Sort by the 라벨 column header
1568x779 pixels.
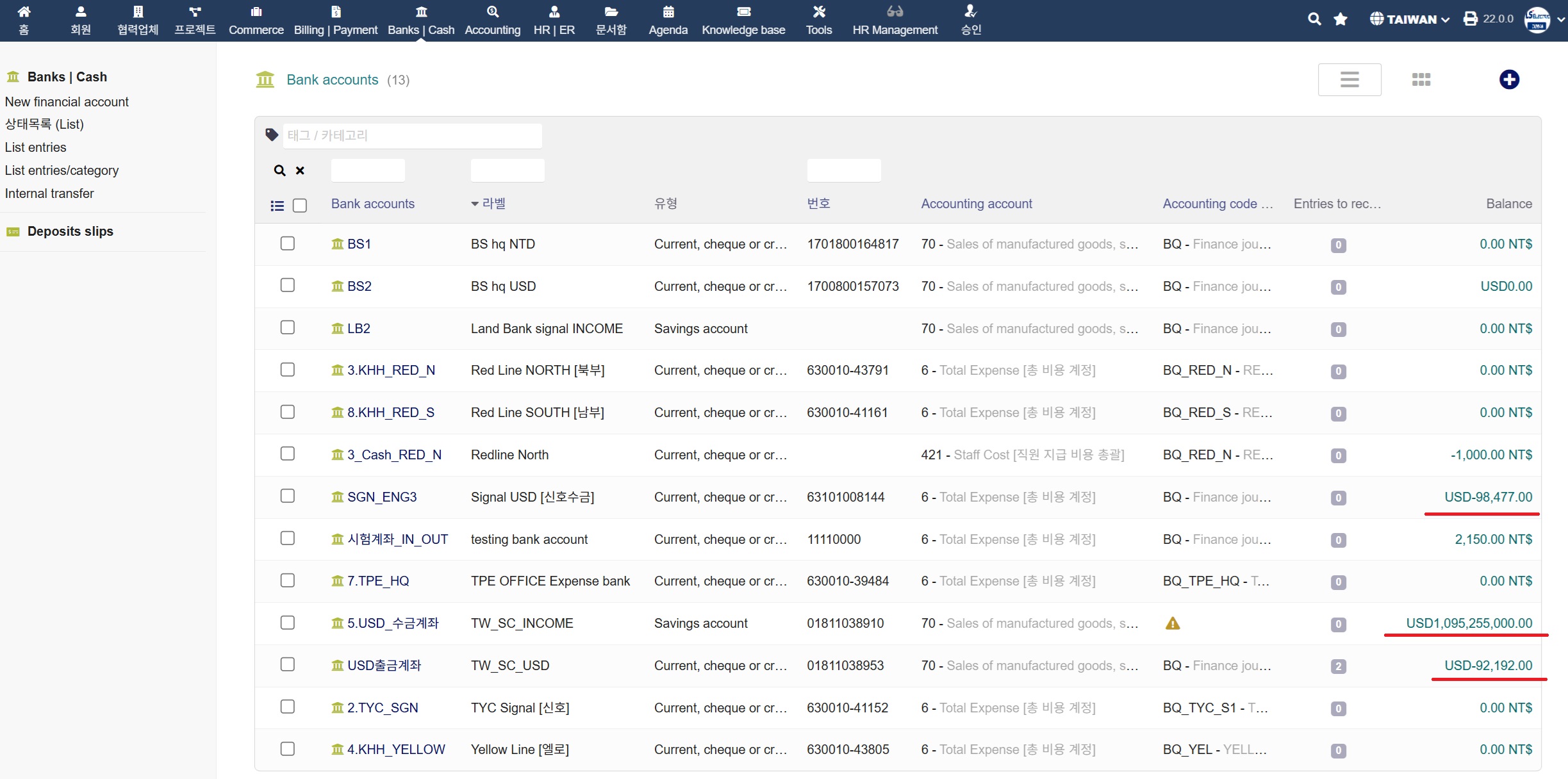click(493, 204)
